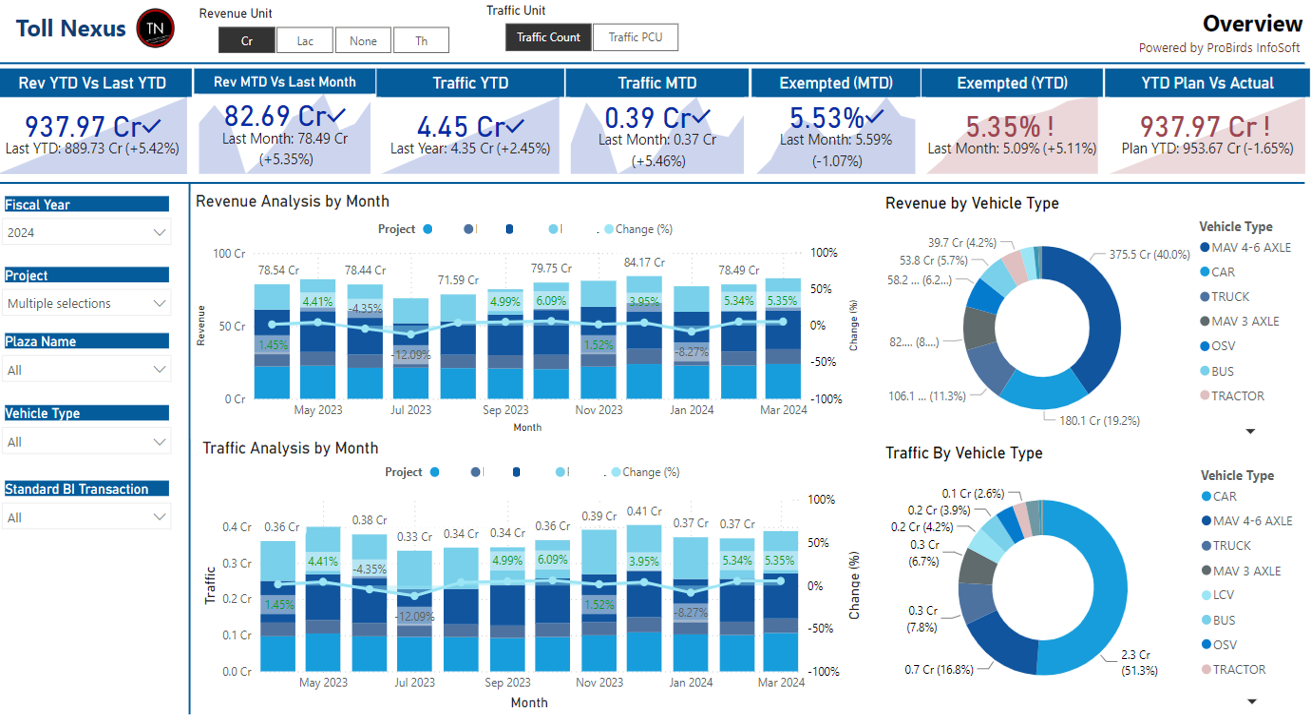Click CAR legend swatch in revenue chart
The image size is (1311, 724).
coord(1204,272)
